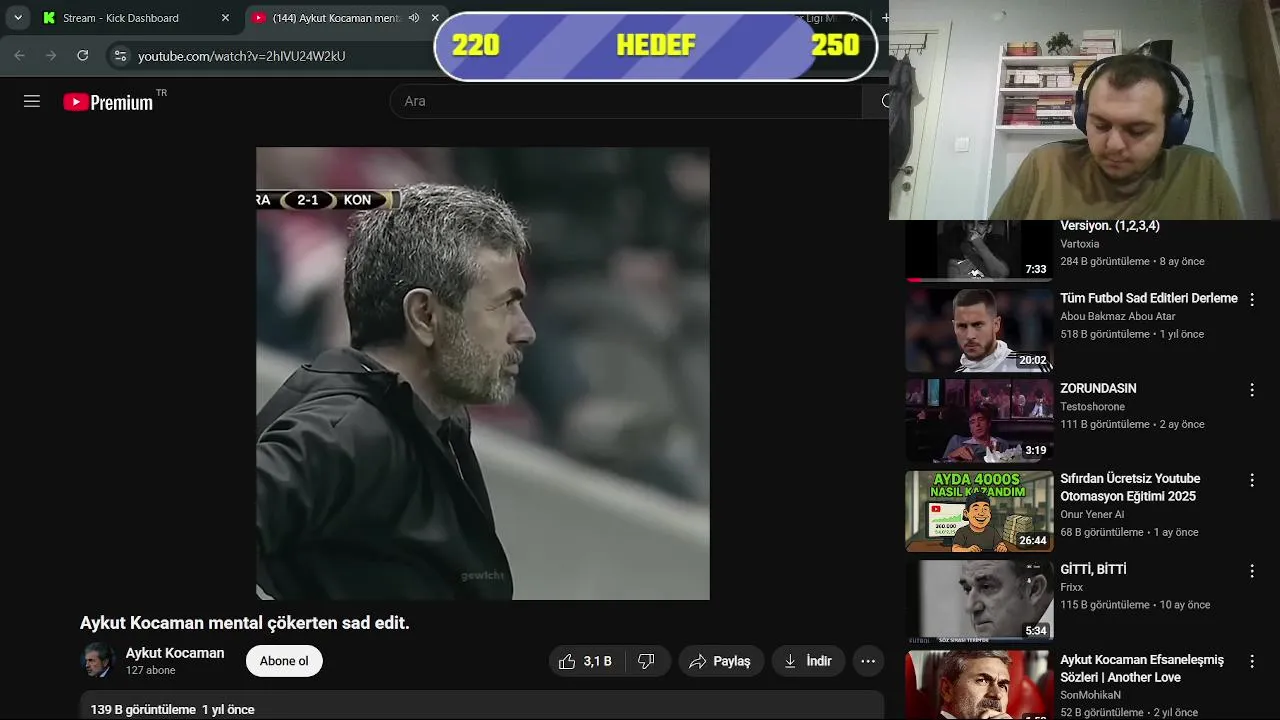The image size is (1280, 720).
Task: Open Aykut Kocaman Efsaneleşmiş Sözleri thumbnail
Action: click(x=979, y=686)
